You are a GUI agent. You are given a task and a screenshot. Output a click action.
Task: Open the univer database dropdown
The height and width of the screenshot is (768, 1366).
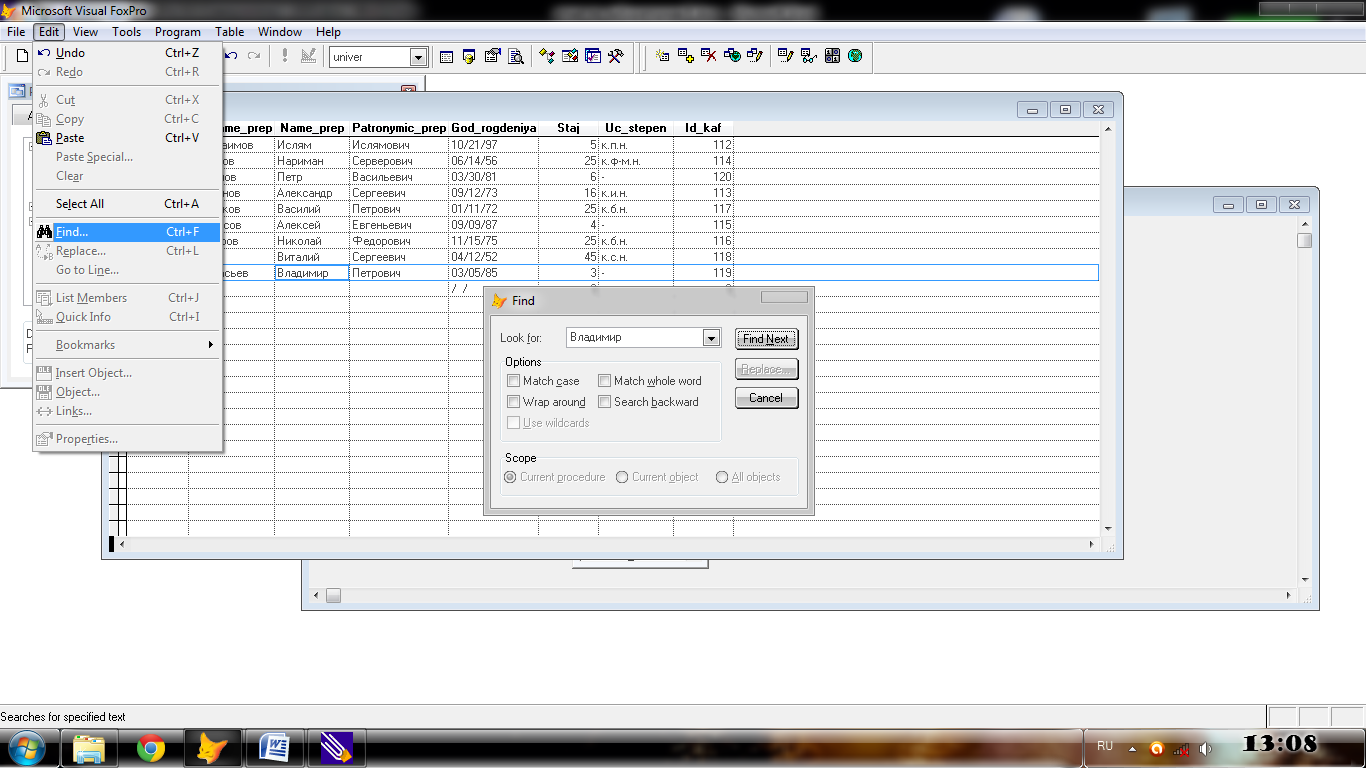tap(418, 57)
